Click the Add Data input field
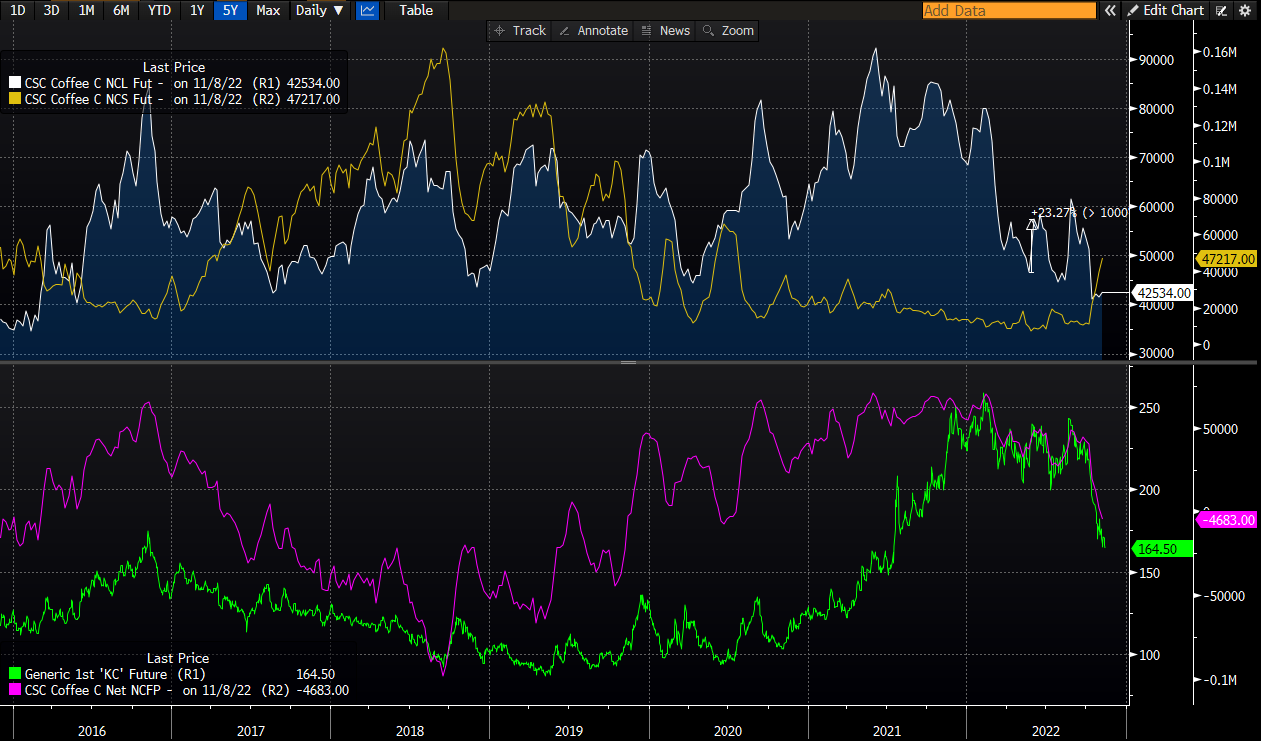Viewport: 1261px width, 741px height. 1008,10
